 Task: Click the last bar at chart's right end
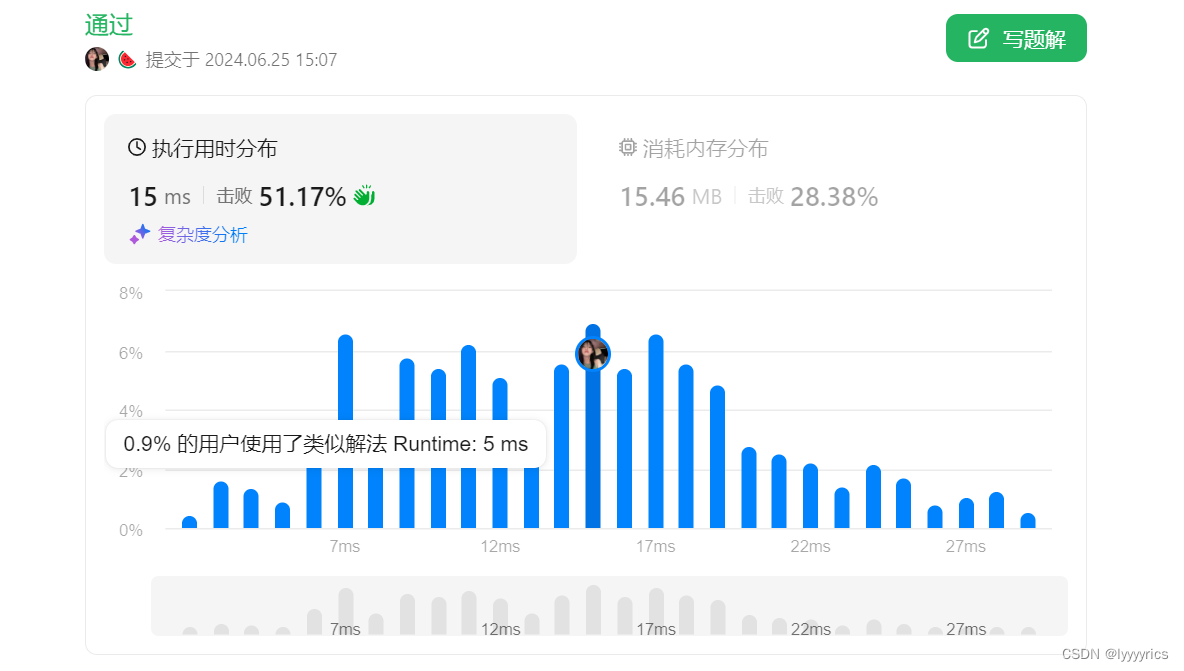1028,521
